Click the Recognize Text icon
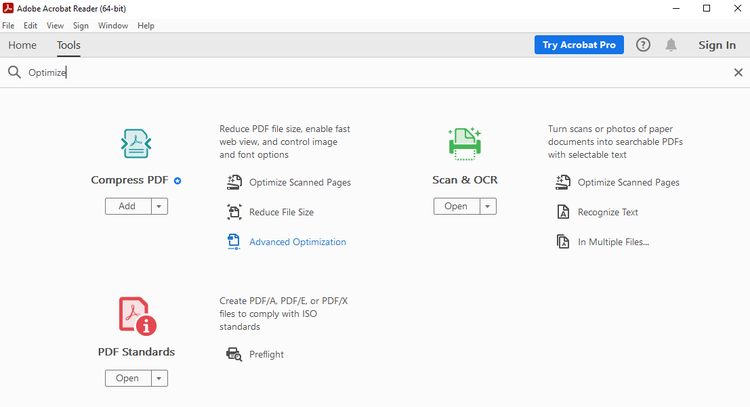The height and width of the screenshot is (407, 750). coord(562,212)
